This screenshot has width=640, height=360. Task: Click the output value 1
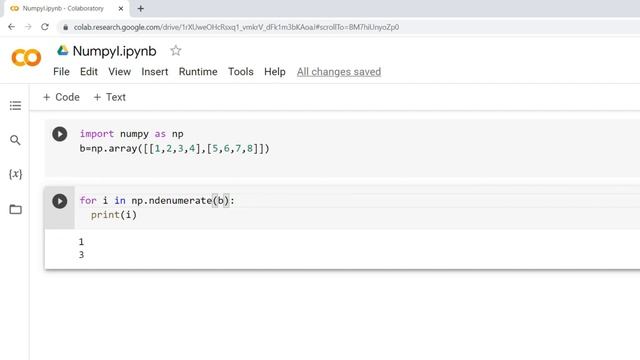point(81,242)
